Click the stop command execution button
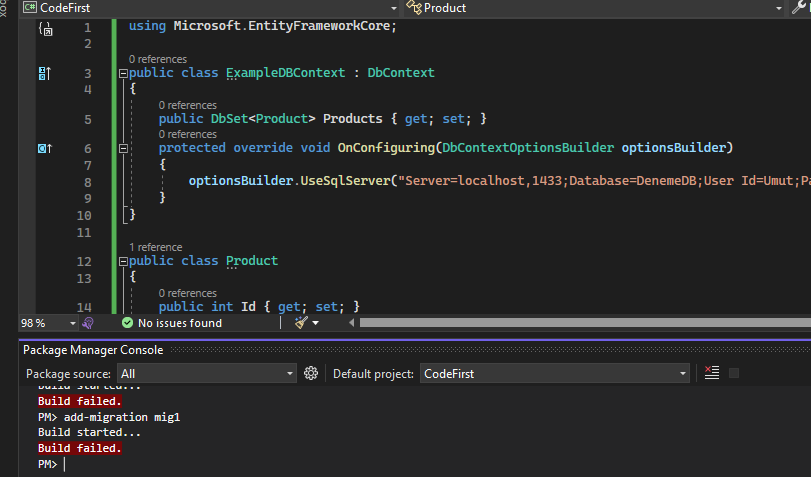 (x=733, y=373)
